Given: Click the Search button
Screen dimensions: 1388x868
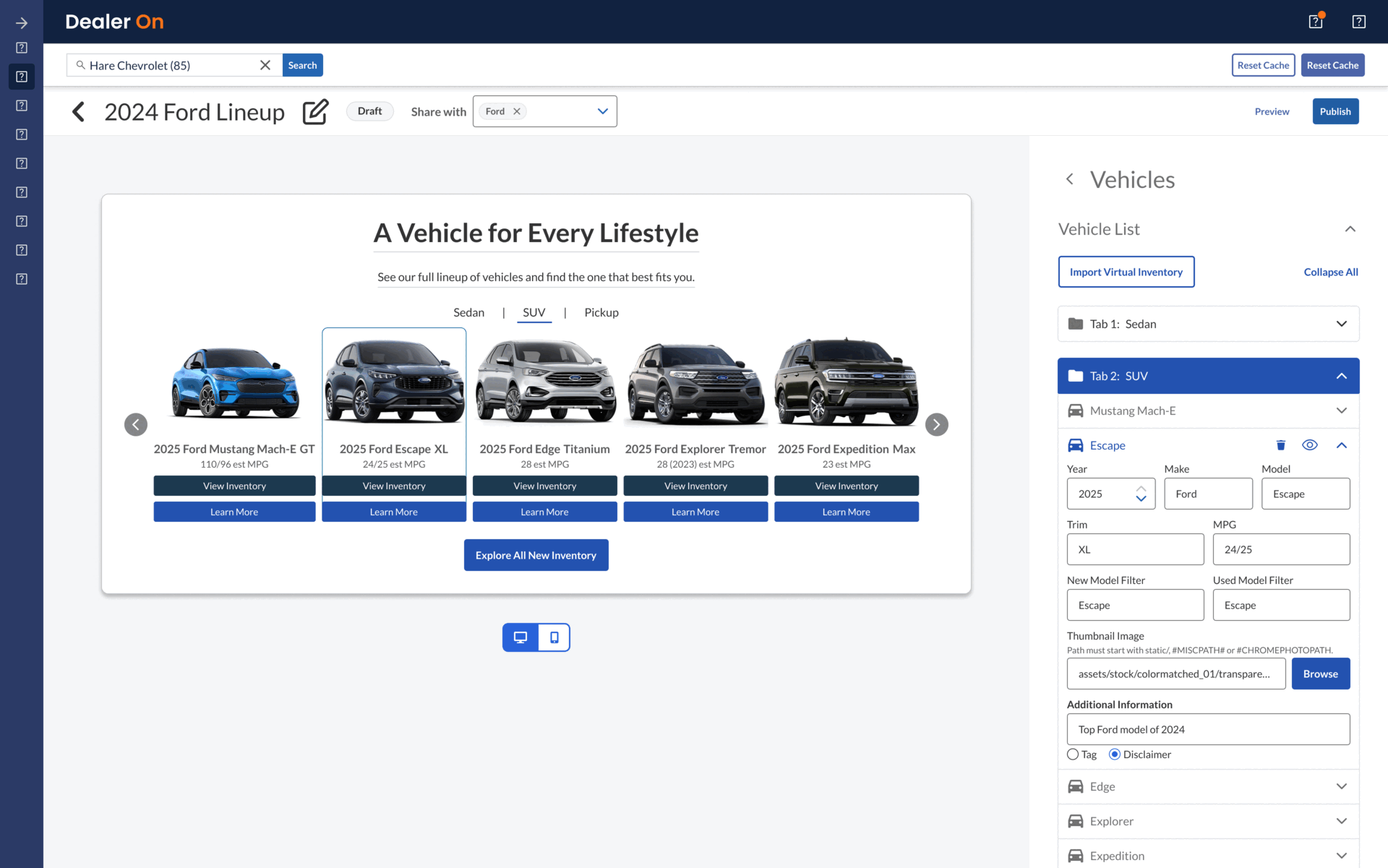Looking at the screenshot, I should tap(302, 65).
